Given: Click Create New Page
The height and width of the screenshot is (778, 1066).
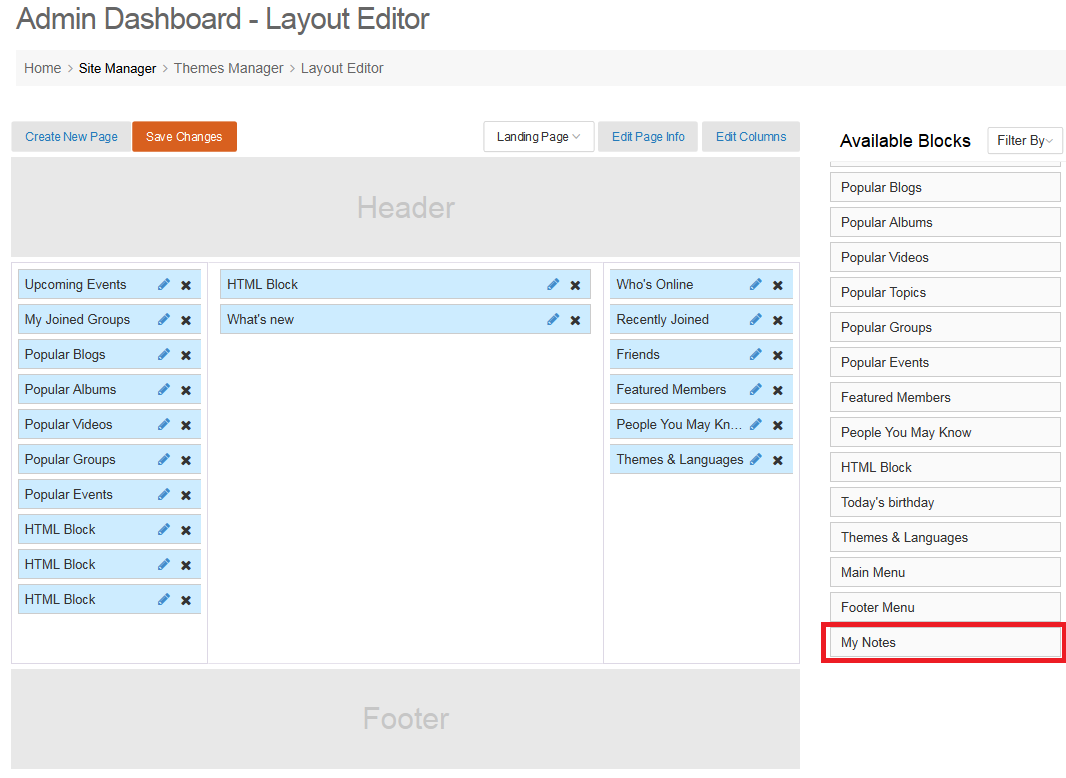Looking at the screenshot, I should 71,137.
